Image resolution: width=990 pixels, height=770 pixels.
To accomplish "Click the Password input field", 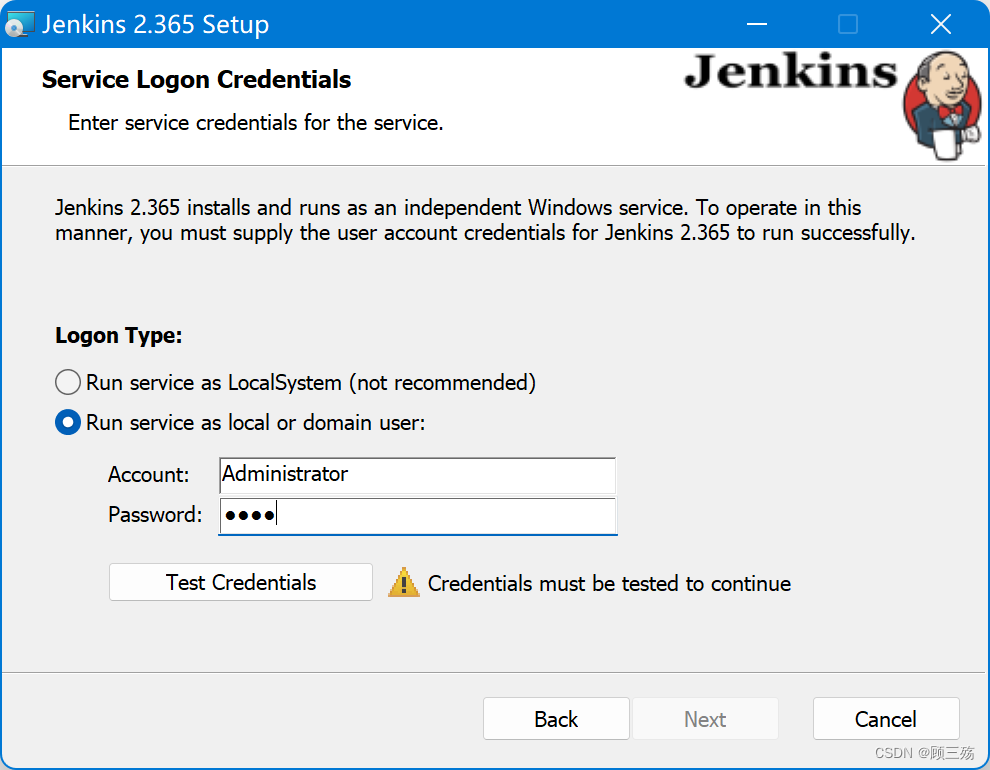I will (417, 516).
